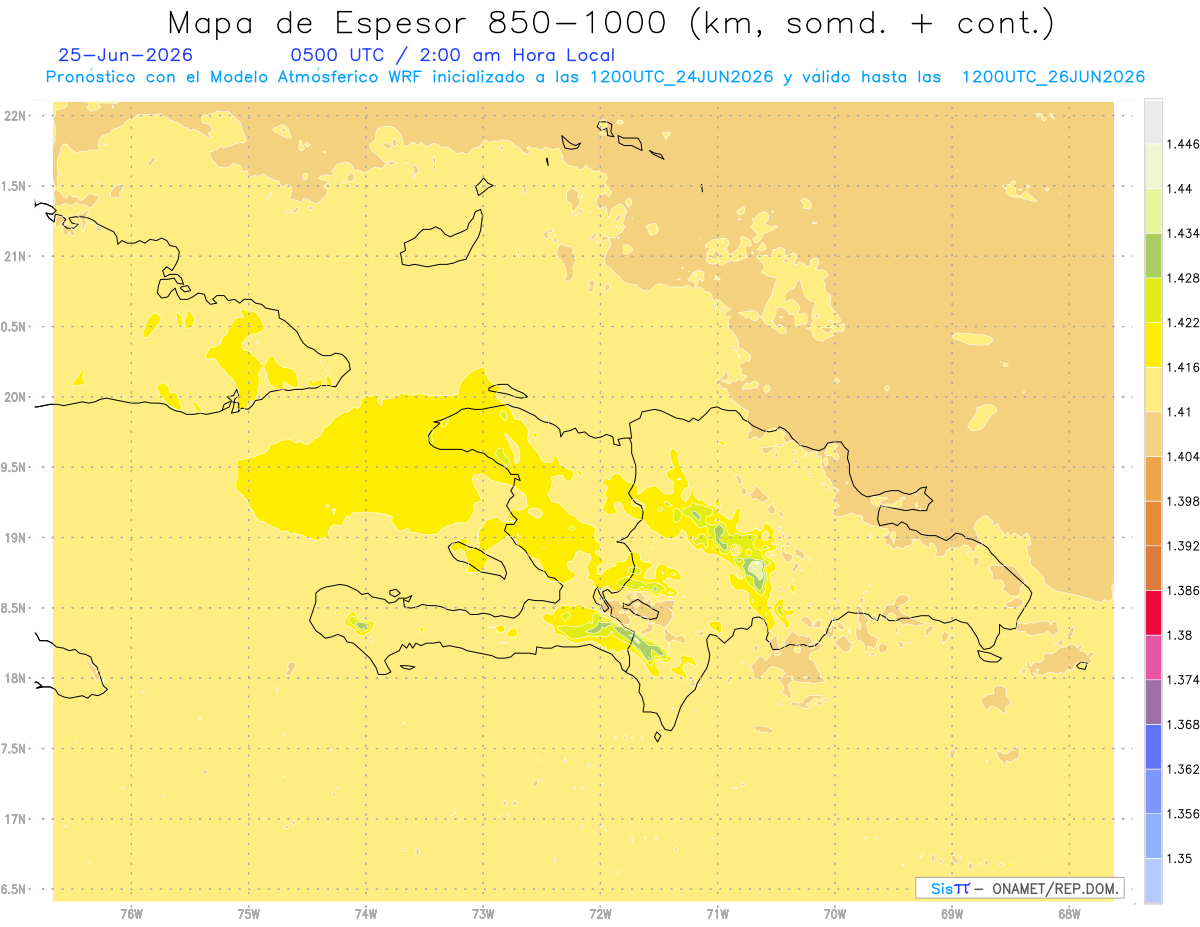Click the 1.434 colorbar value
Image resolution: width=1200 pixels, height=927 pixels.
click(1183, 234)
